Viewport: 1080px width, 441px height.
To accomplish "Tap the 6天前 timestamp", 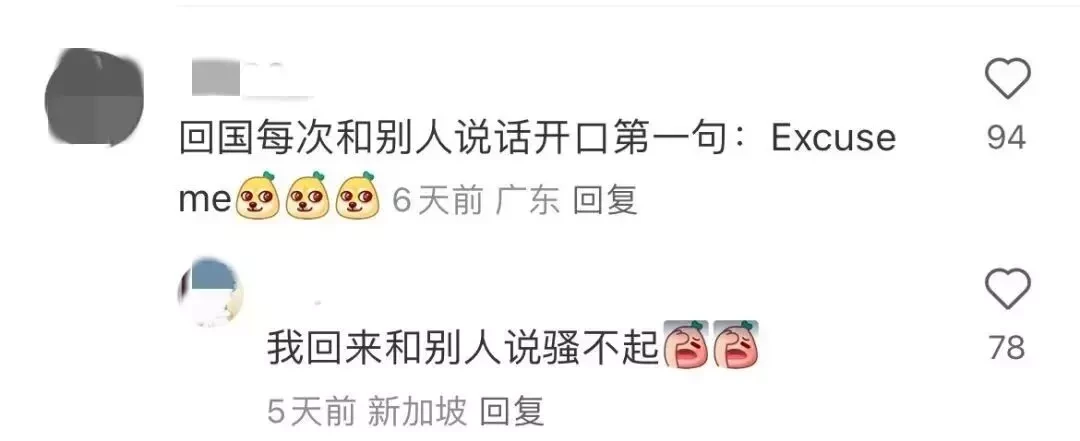I will click(x=437, y=201).
